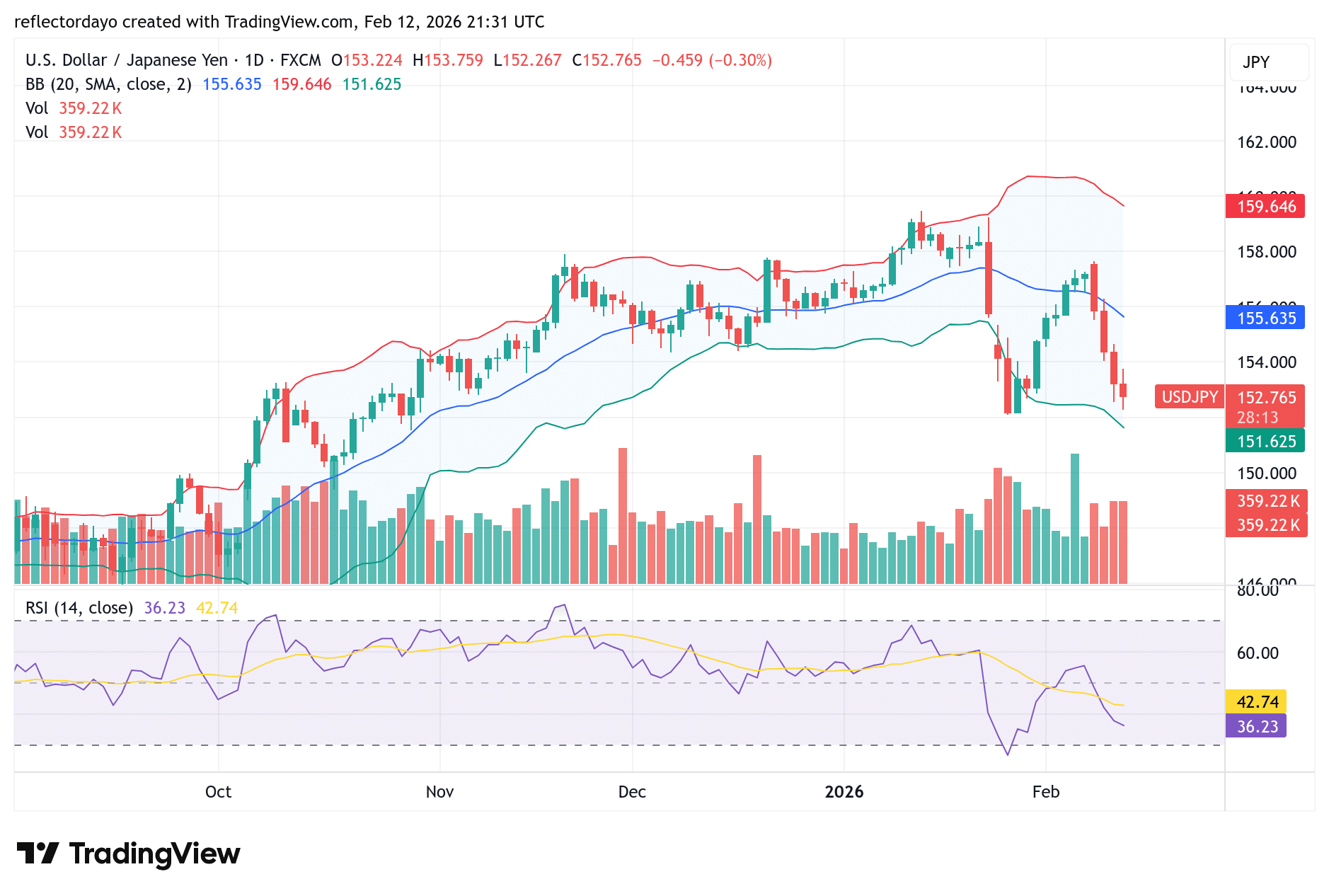Click the TradingView logo icon
This screenshot has height=896, width=1329.
pos(39,854)
